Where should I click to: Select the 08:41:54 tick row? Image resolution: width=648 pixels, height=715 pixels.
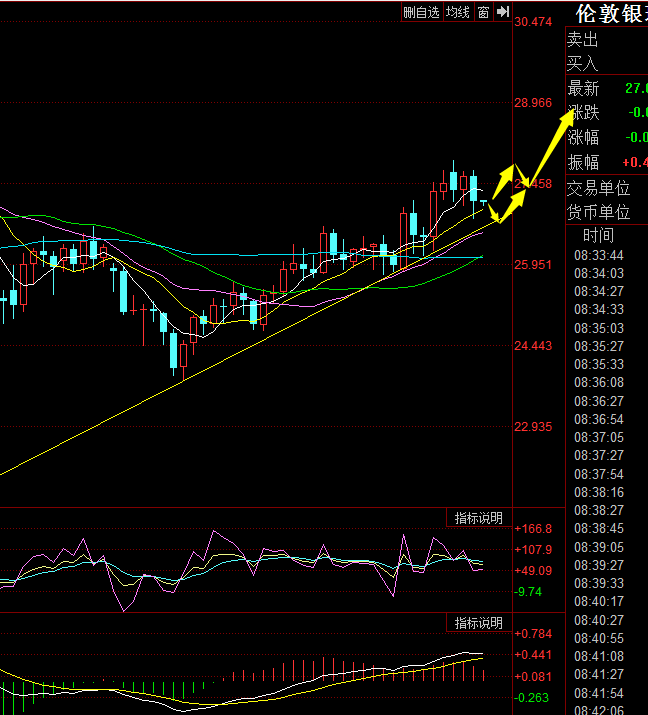(x=599, y=693)
